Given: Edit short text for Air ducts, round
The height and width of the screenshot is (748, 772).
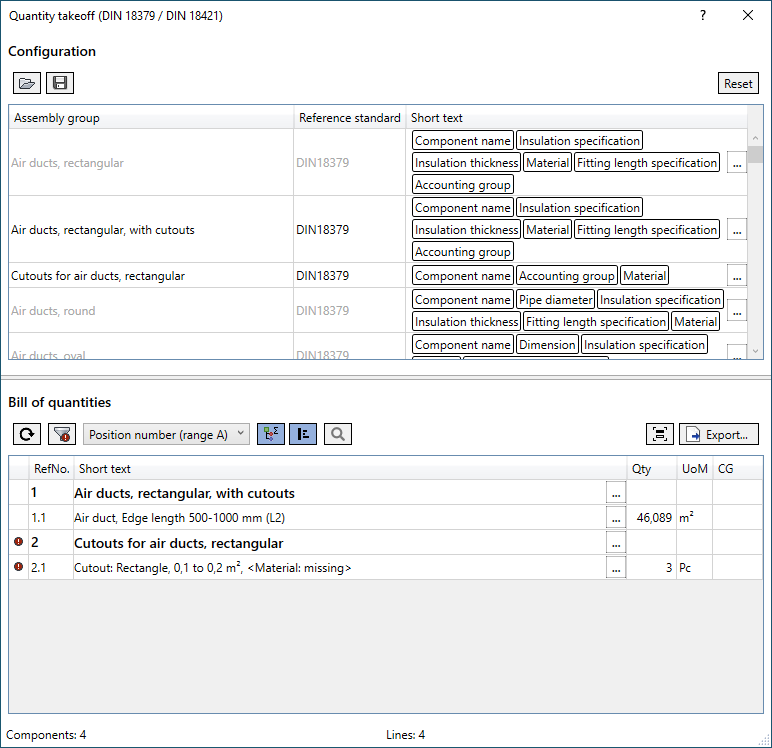Looking at the screenshot, I should tap(737, 310).
